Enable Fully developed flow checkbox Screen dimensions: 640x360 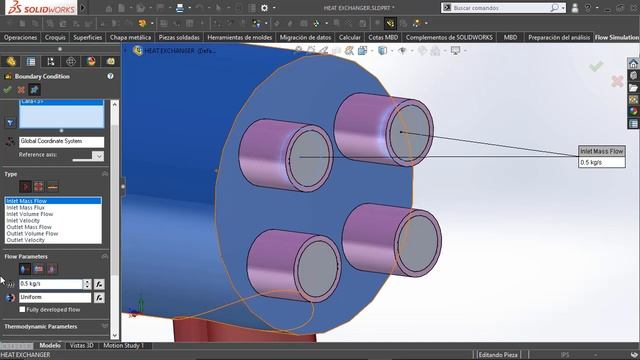pos(22,309)
